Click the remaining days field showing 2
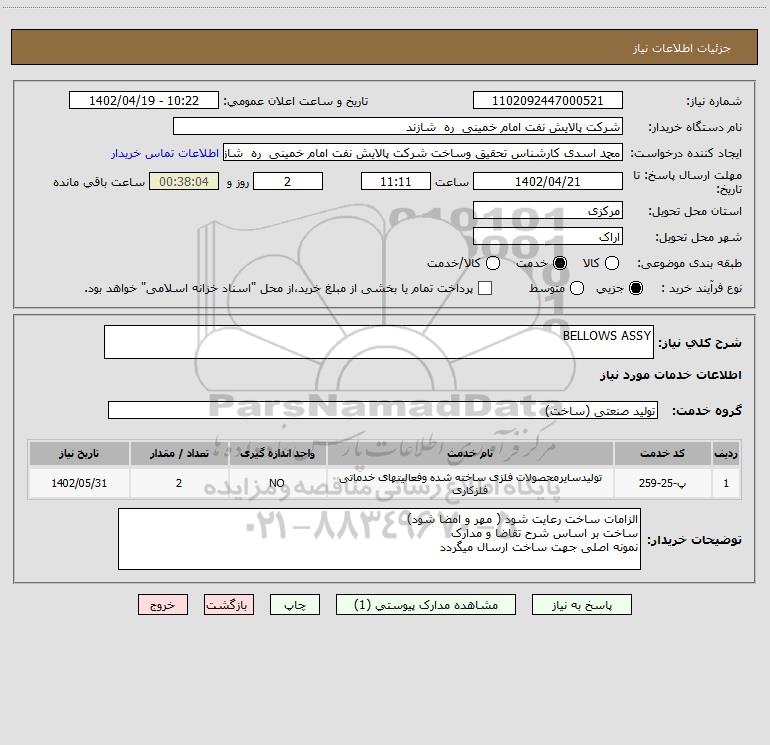 288,181
